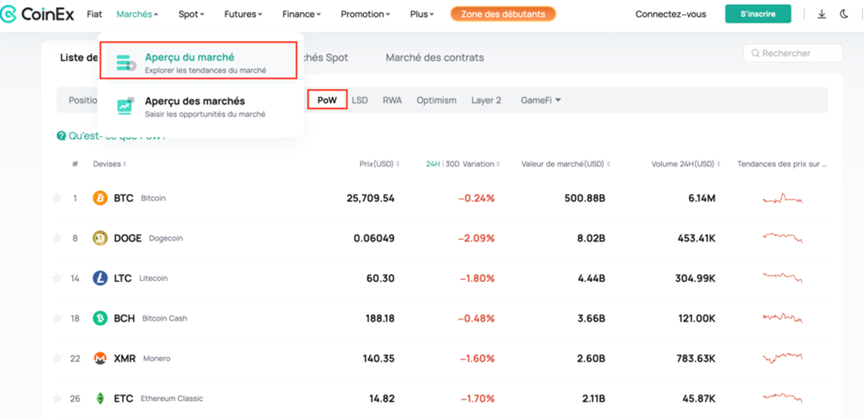Click the Monero coin icon
Viewport: 864px width, 419px height.
100,358
